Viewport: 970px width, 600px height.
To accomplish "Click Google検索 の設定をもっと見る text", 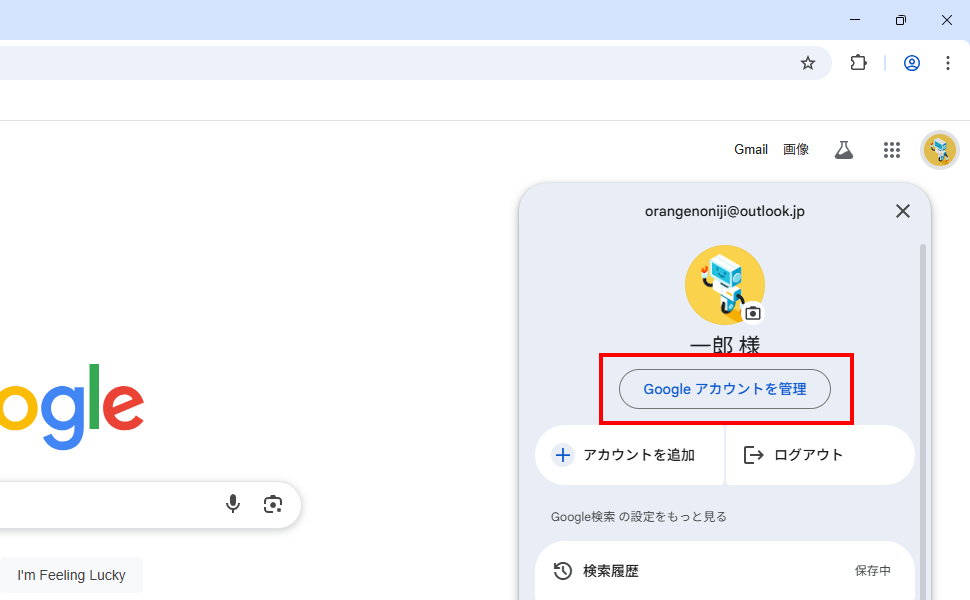I will tap(638, 516).
